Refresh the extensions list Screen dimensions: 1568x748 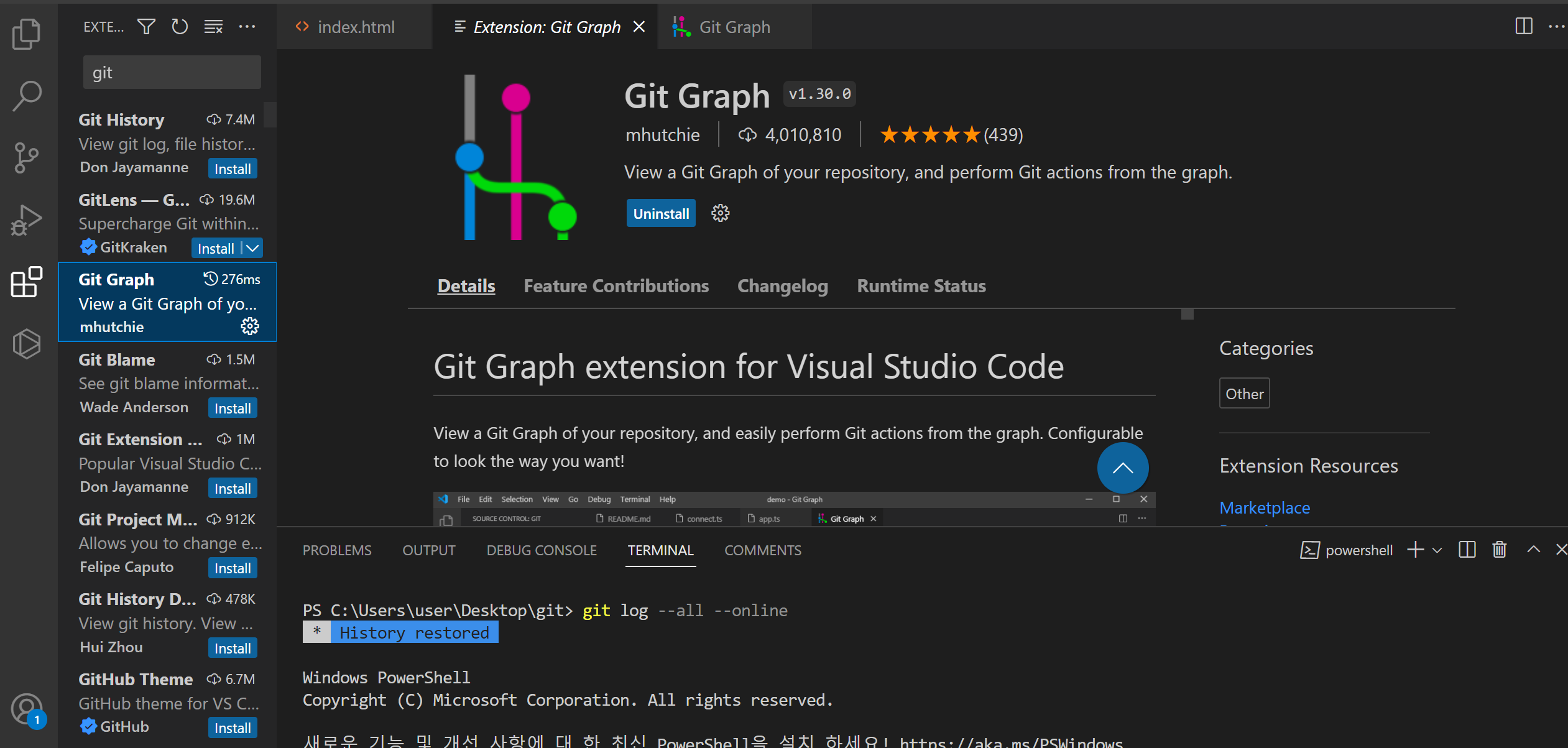coord(180,27)
